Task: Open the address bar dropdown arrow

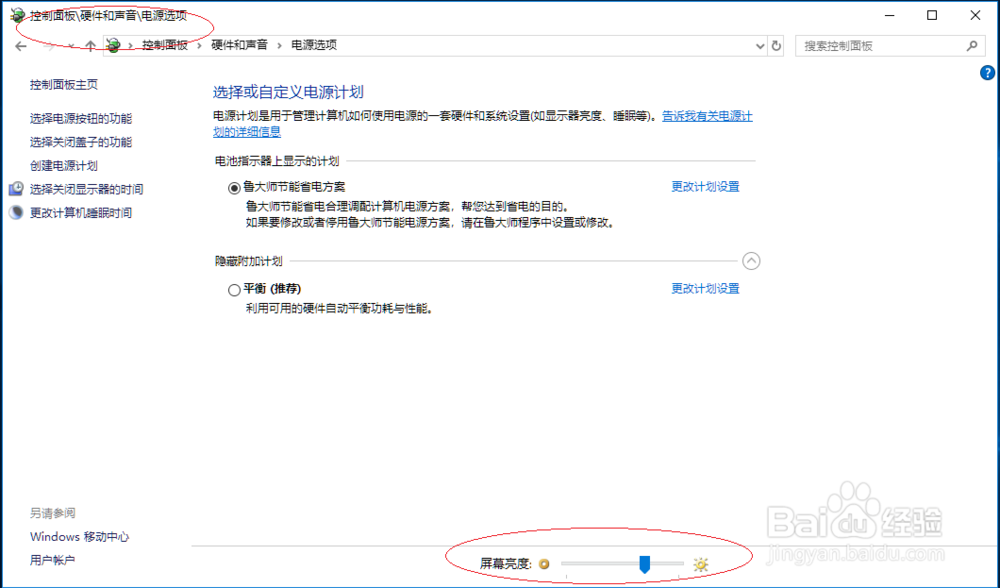Action: 759,46
